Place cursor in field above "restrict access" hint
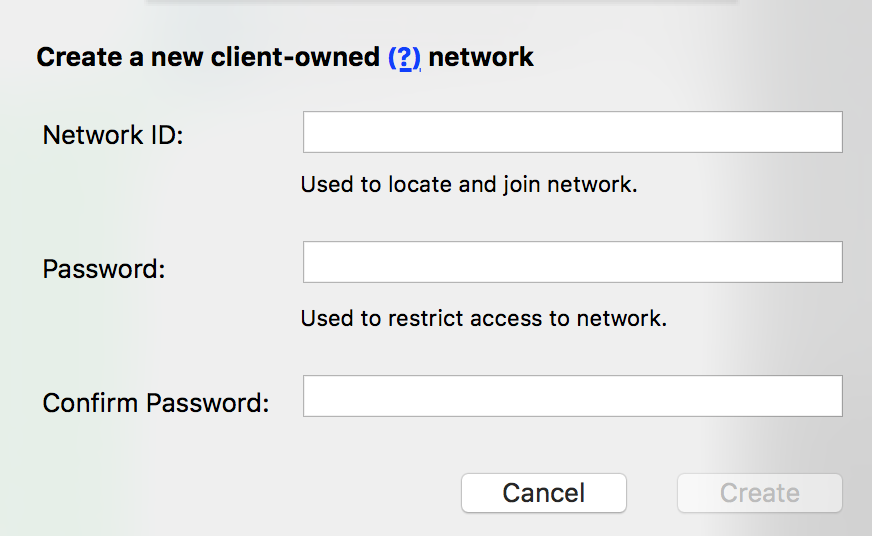The height and width of the screenshot is (536, 872). (572, 262)
